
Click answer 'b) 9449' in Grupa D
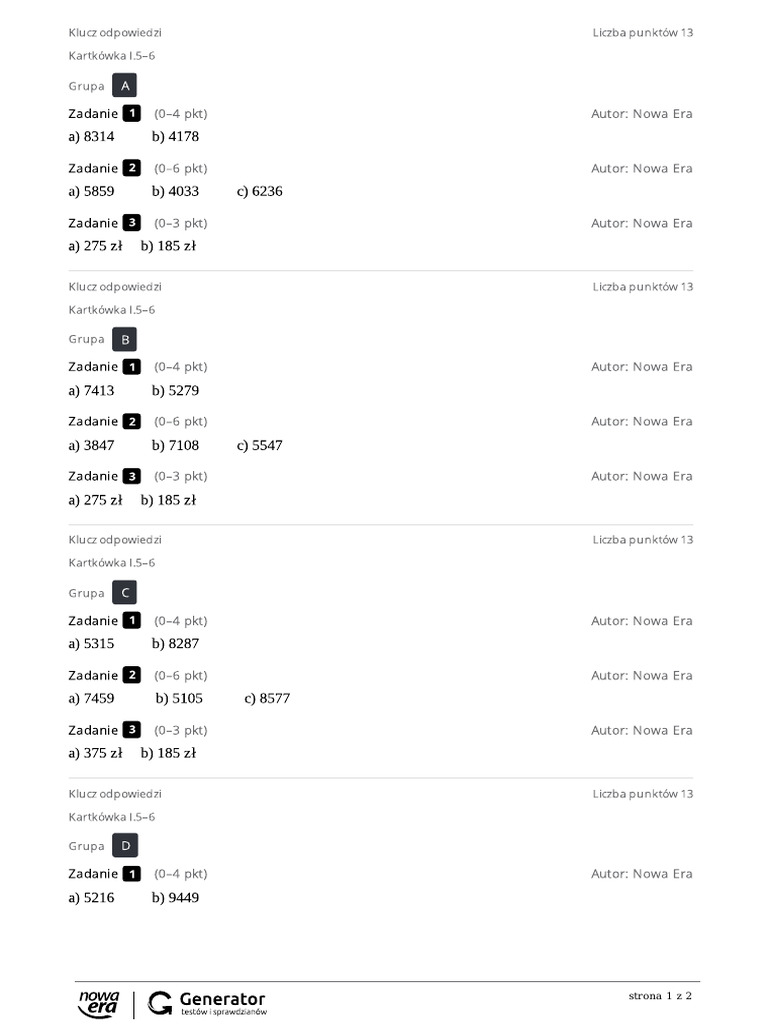click(x=175, y=898)
